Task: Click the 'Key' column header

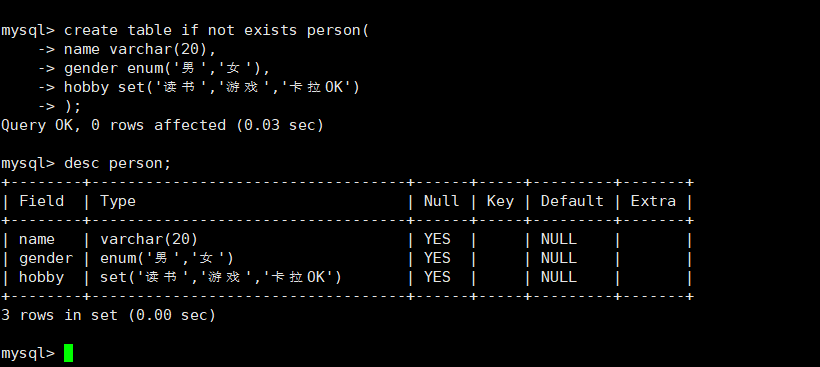Action: click(x=500, y=202)
